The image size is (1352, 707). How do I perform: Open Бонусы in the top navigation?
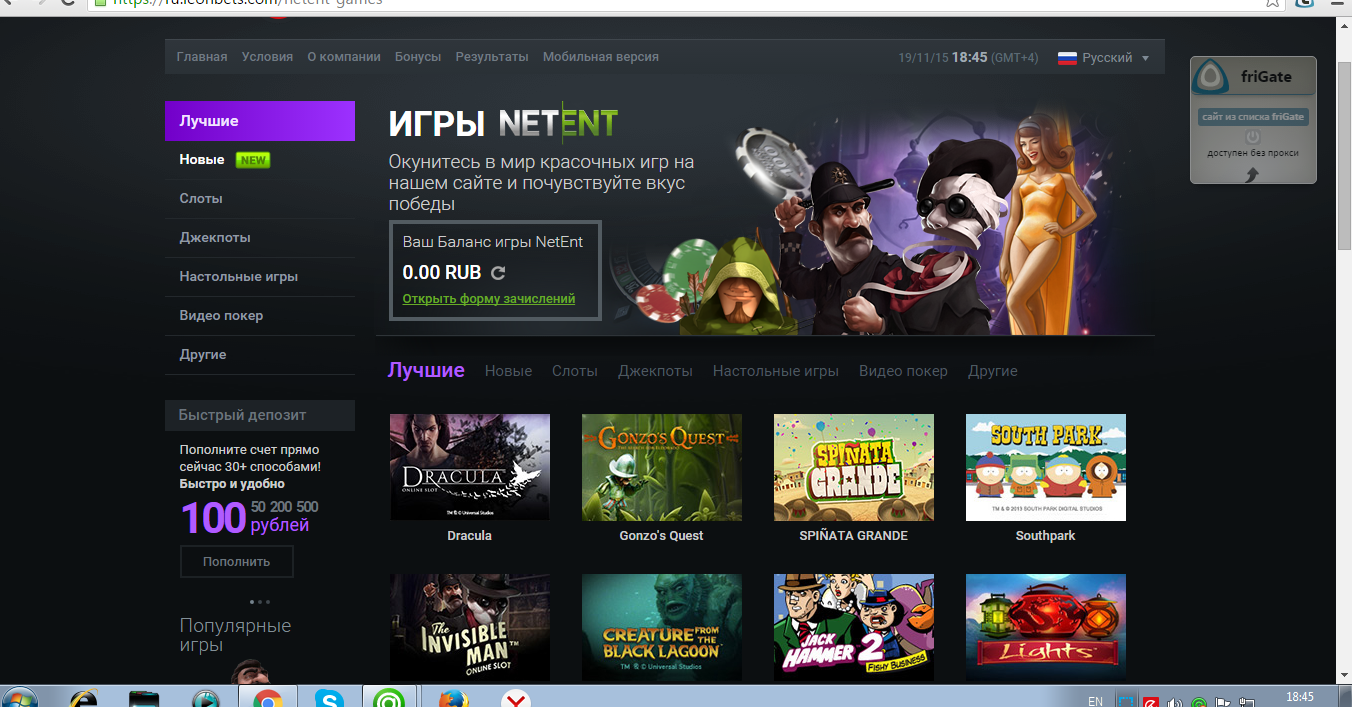[x=418, y=57]
